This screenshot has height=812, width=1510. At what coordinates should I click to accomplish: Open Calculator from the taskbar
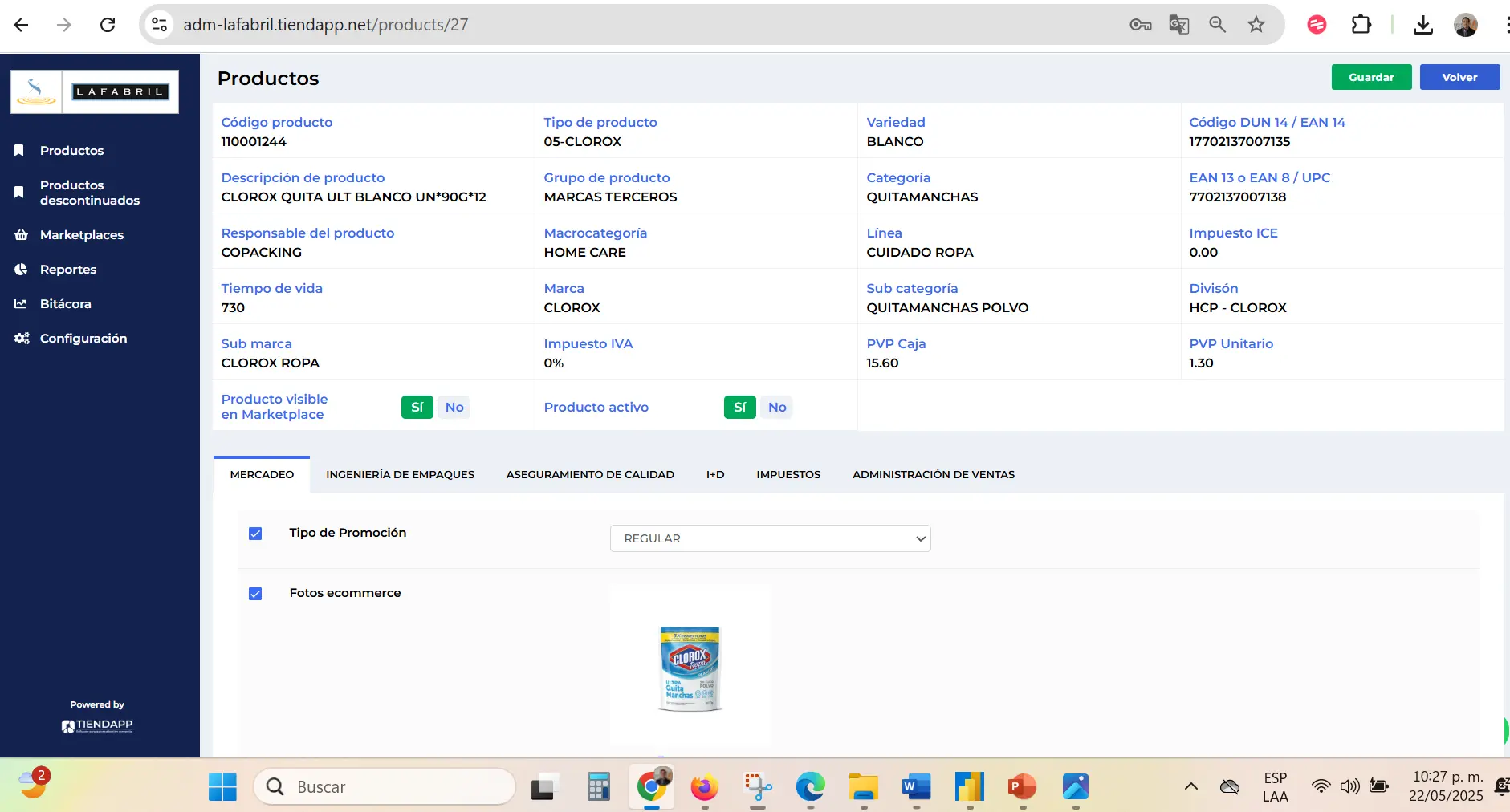click(x=598, y=787)
